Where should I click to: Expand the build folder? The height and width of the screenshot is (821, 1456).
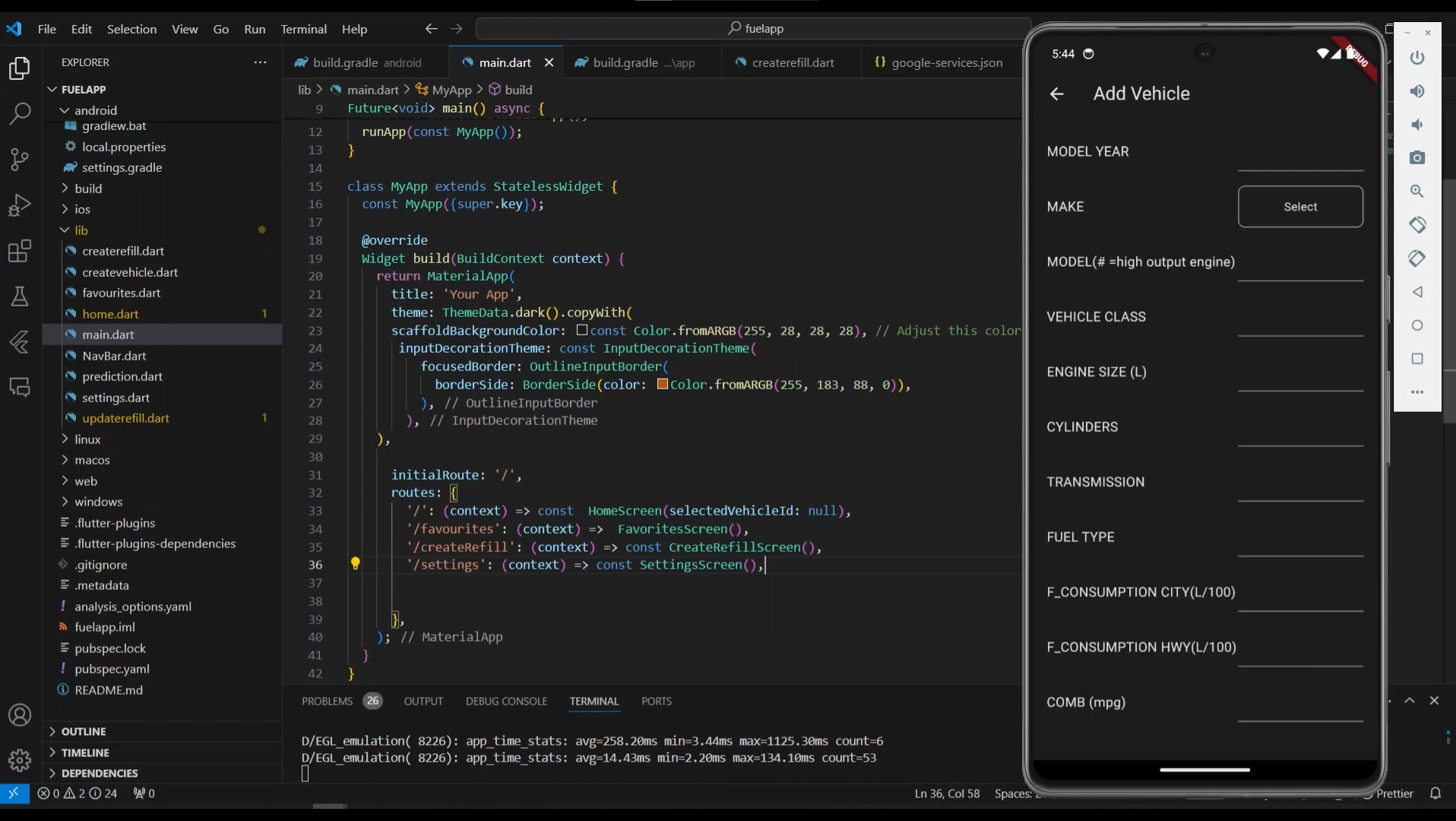coord(88,189)
